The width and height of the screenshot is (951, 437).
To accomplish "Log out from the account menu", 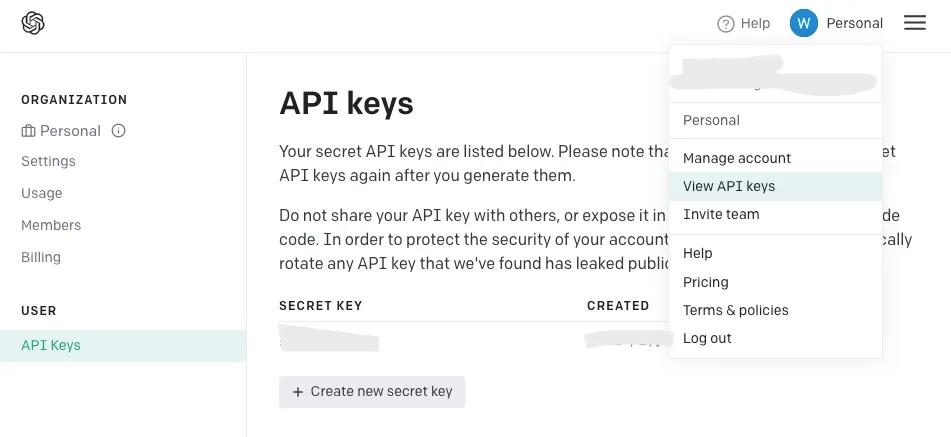I will point(707,338).
